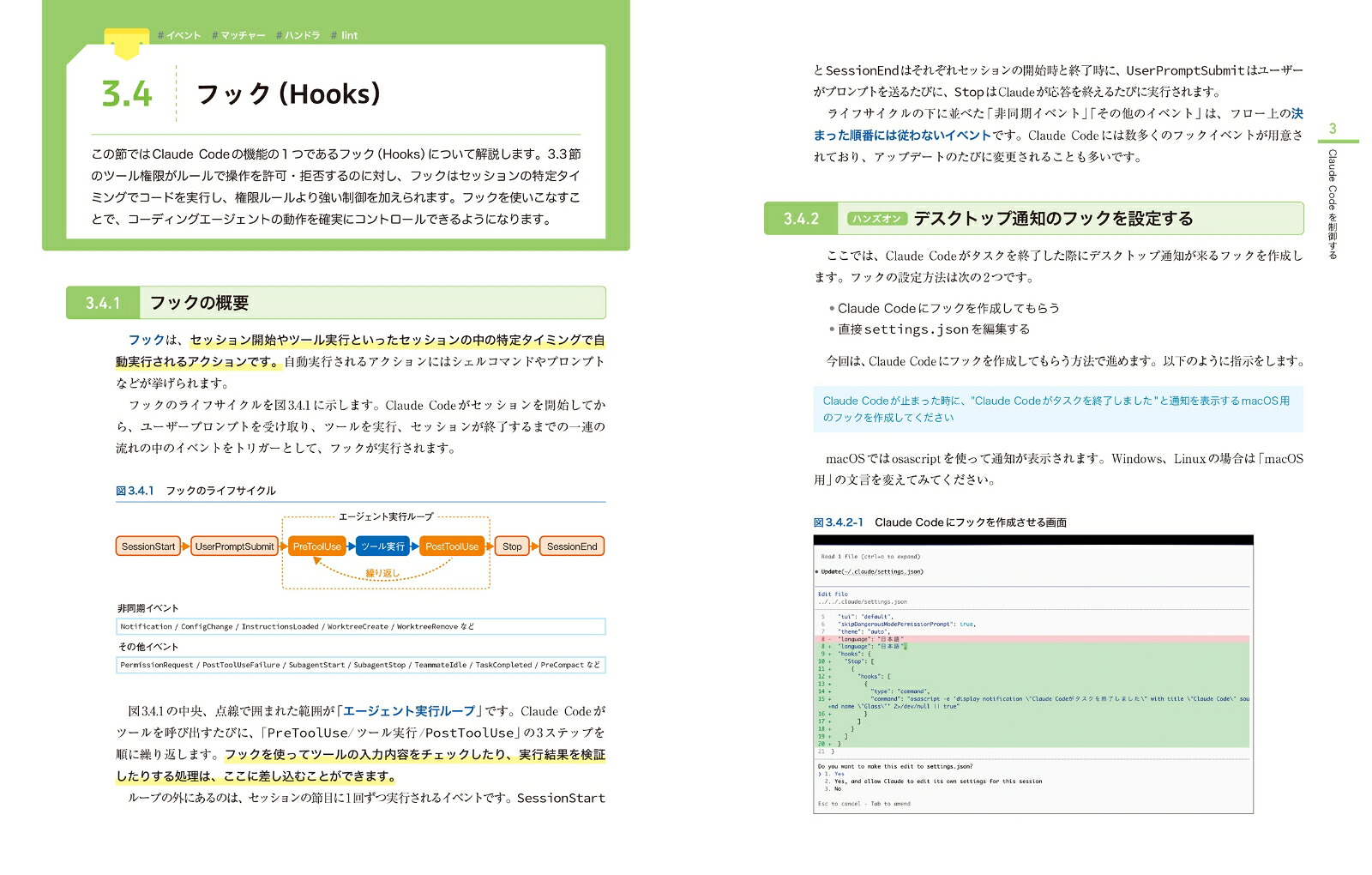Click the blue term フック in the first paragraph
The width and height of the screenshot is (1372, 875).
pyautogui.click(x=146, y=341)
